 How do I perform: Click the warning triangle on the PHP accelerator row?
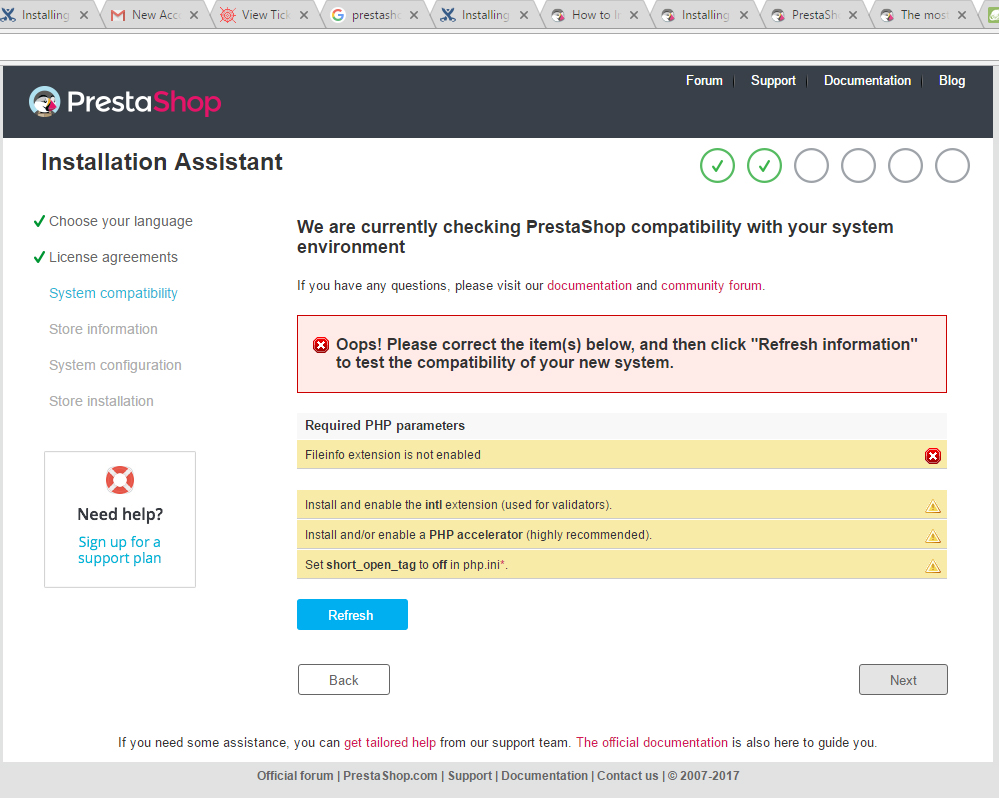pos(932,535)
